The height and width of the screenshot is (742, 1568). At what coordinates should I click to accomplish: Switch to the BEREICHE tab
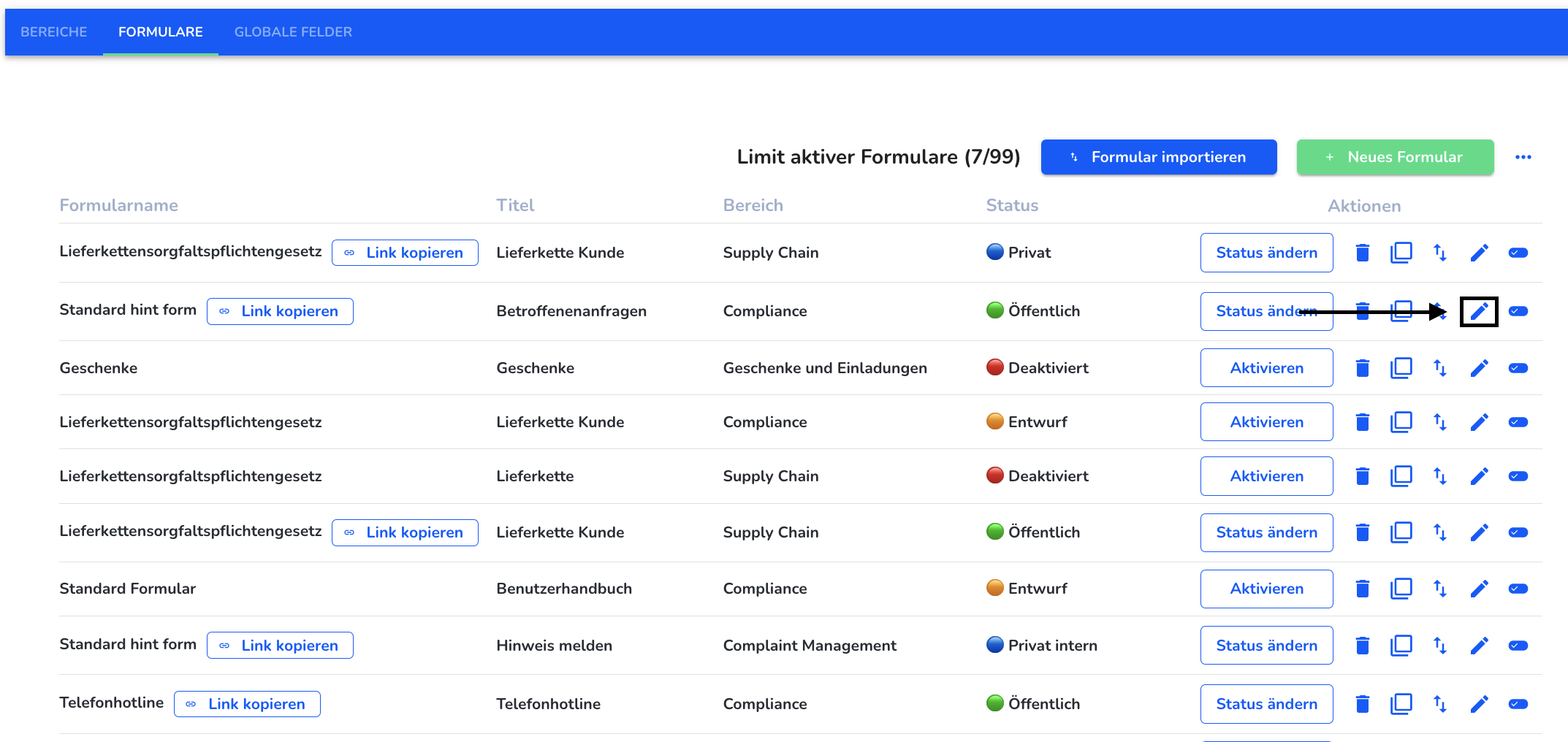click(53, 32)
